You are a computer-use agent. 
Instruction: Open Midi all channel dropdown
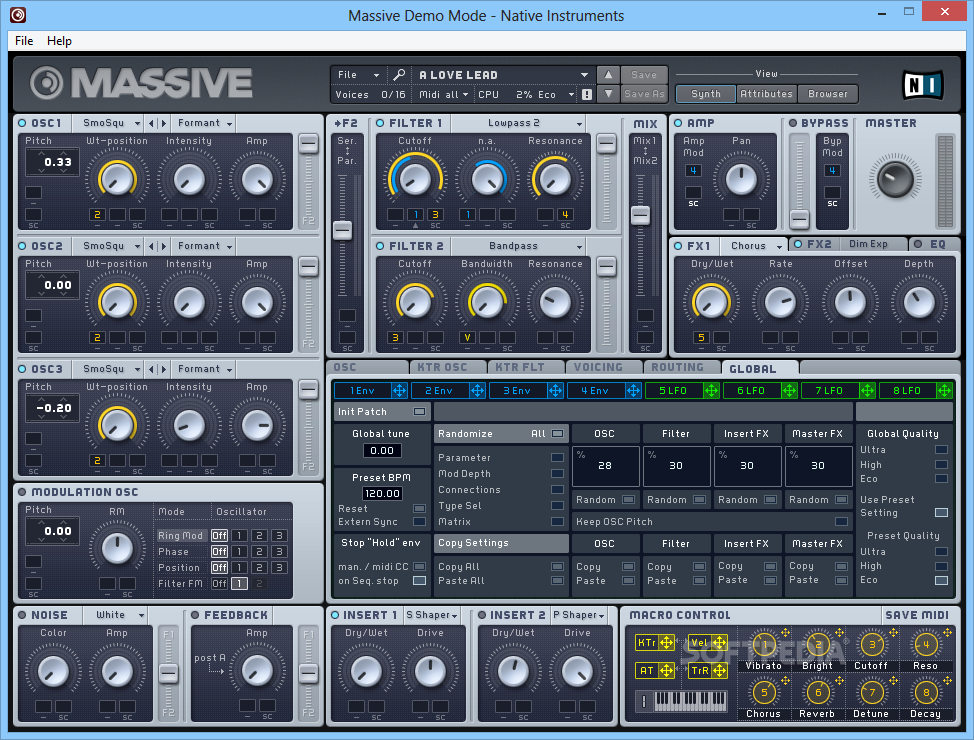coord(443,94)
